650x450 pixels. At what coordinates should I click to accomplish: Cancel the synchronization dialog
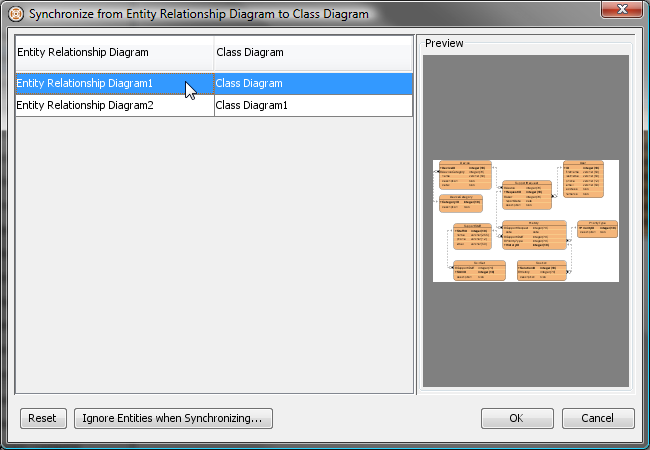pos(598,418)
